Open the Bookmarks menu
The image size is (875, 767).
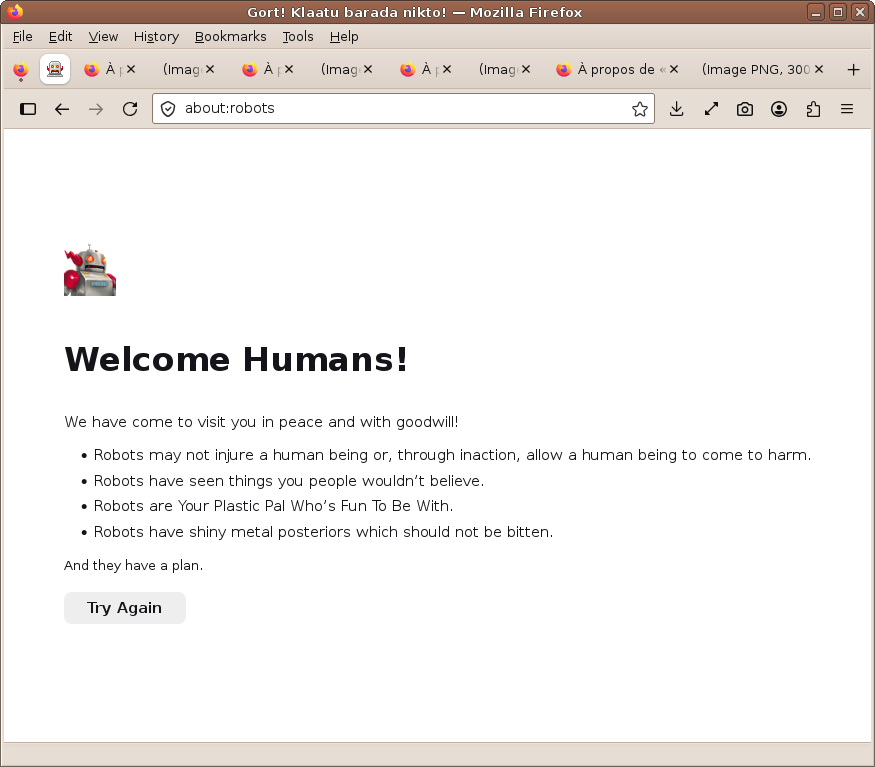230,37
